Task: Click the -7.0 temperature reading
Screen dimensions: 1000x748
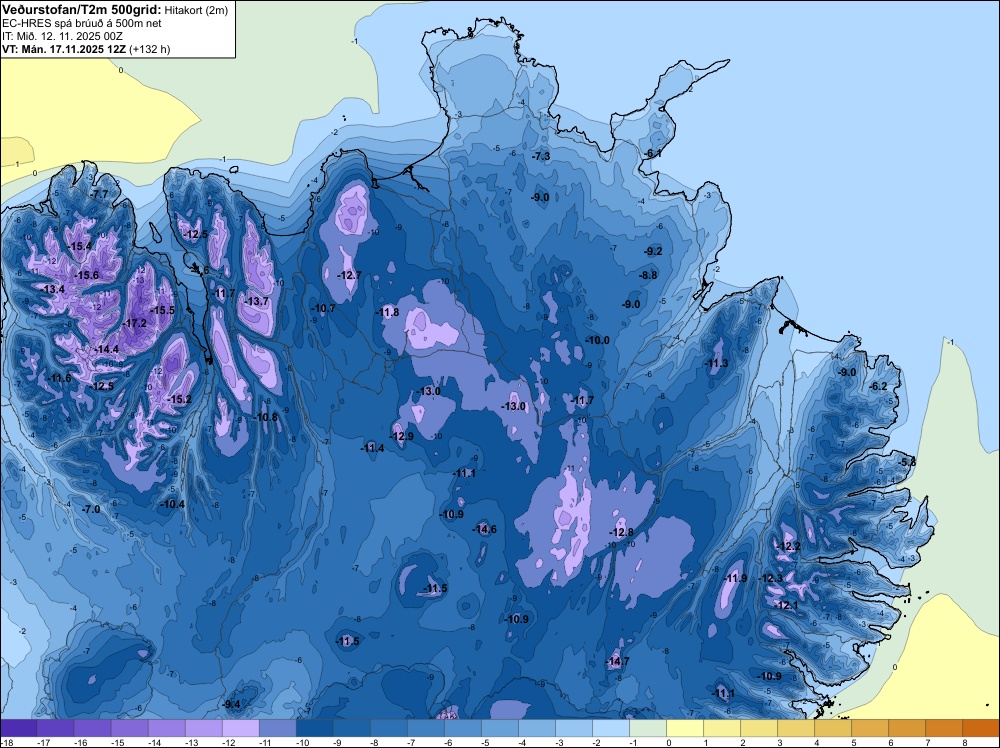Action: 92,509
